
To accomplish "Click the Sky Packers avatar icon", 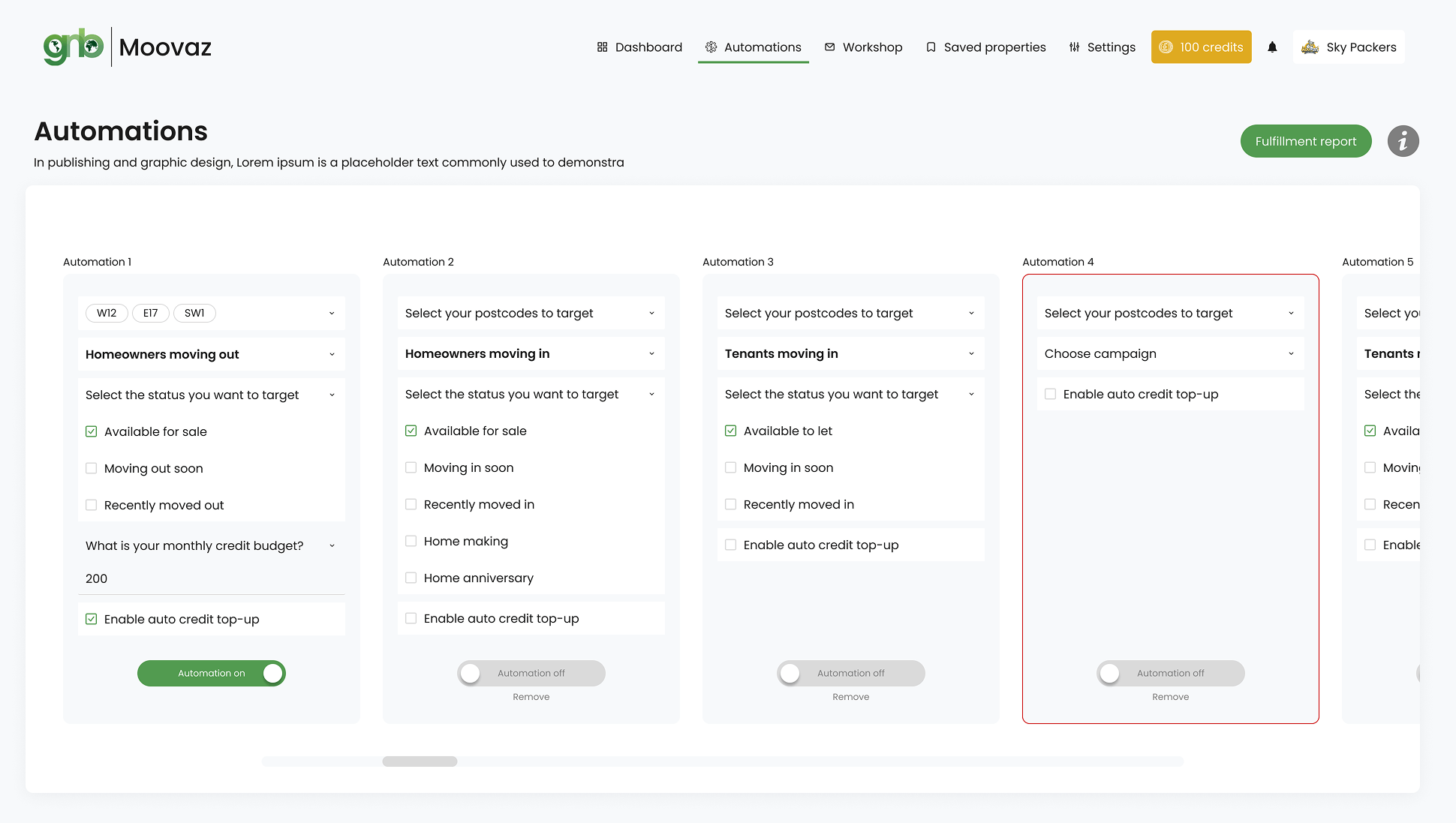I will coord(1310,47).
